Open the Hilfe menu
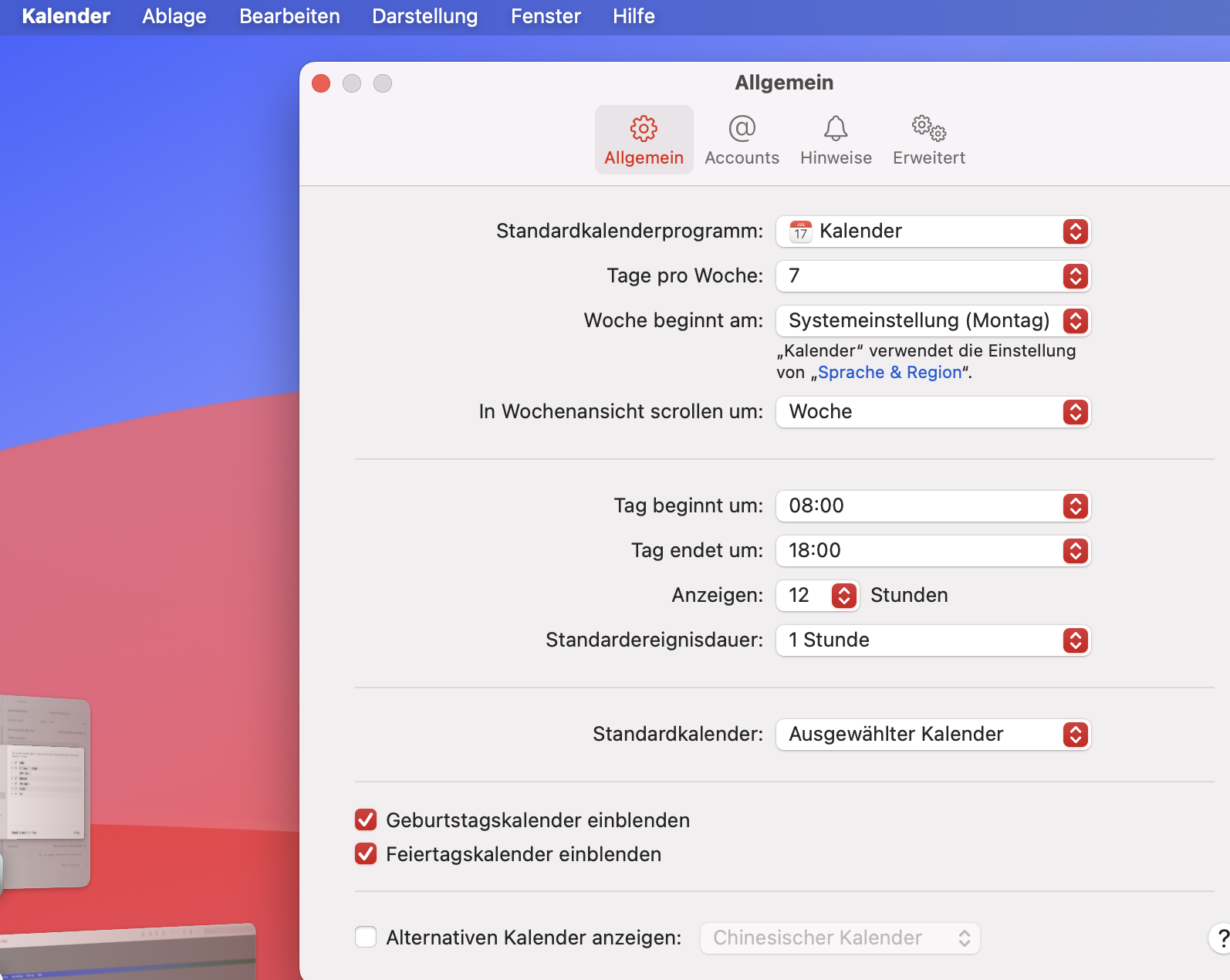This screenshot has height=980, width=1230. 634,16
